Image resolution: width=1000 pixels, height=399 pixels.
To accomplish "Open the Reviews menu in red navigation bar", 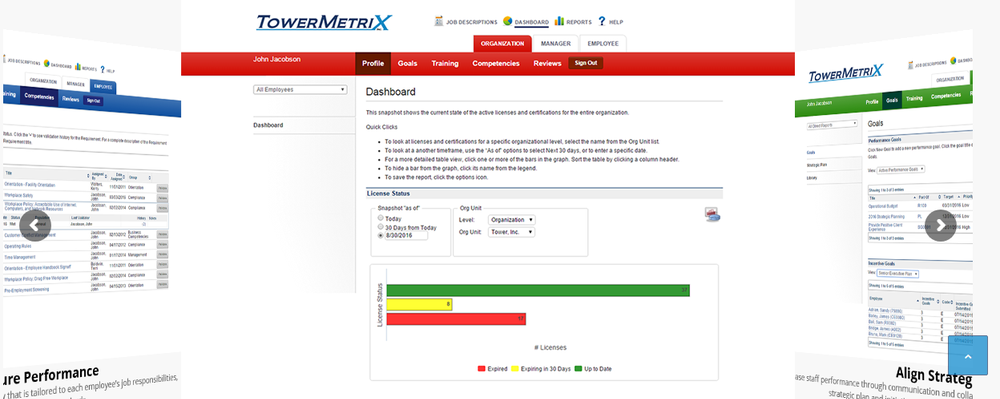I will tap(547, 63).
